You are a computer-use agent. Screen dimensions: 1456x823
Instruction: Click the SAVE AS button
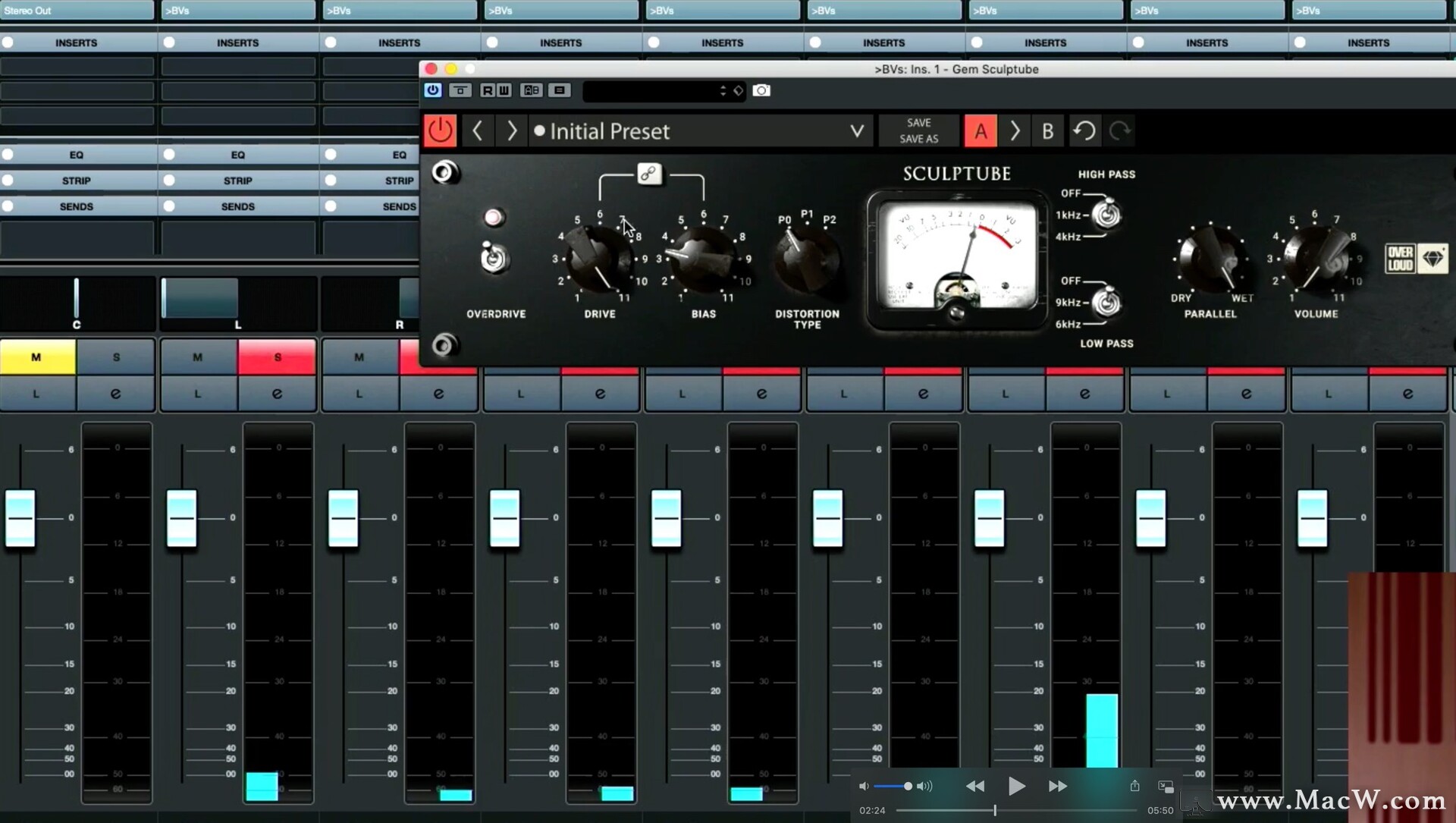coord(918,139)
